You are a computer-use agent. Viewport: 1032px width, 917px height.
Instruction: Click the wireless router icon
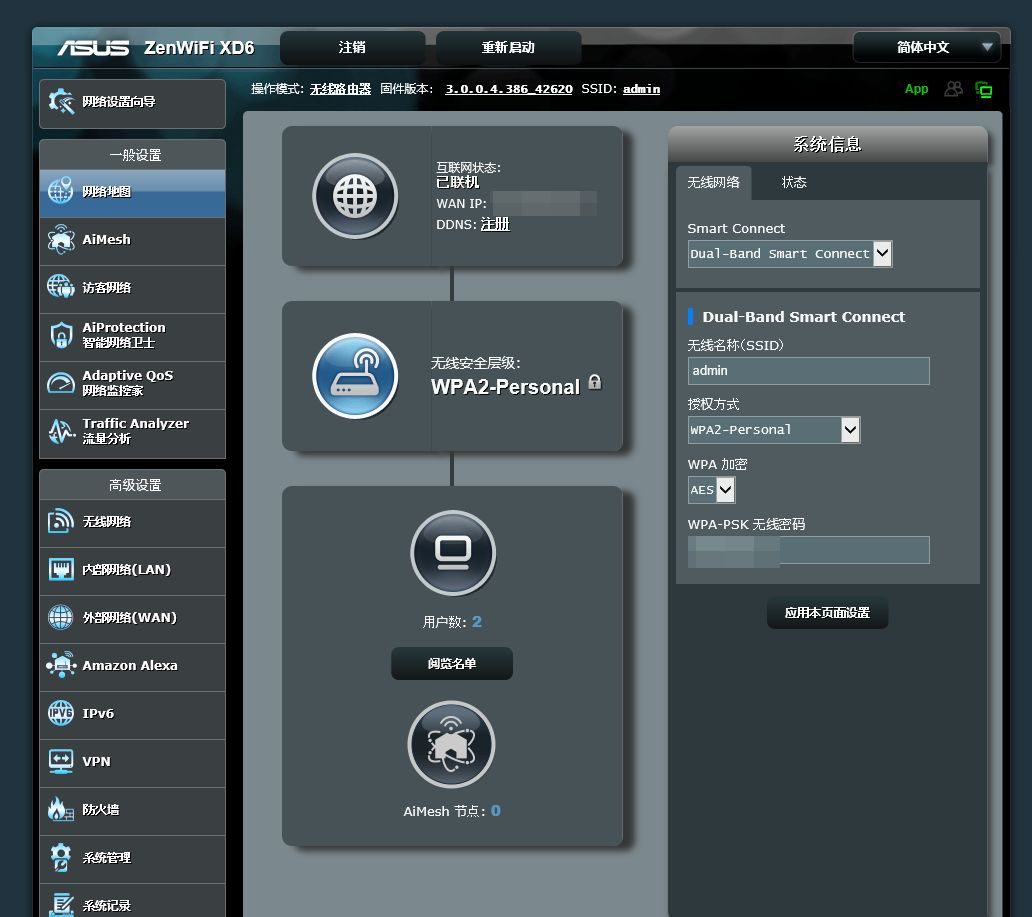click(355, 375)
